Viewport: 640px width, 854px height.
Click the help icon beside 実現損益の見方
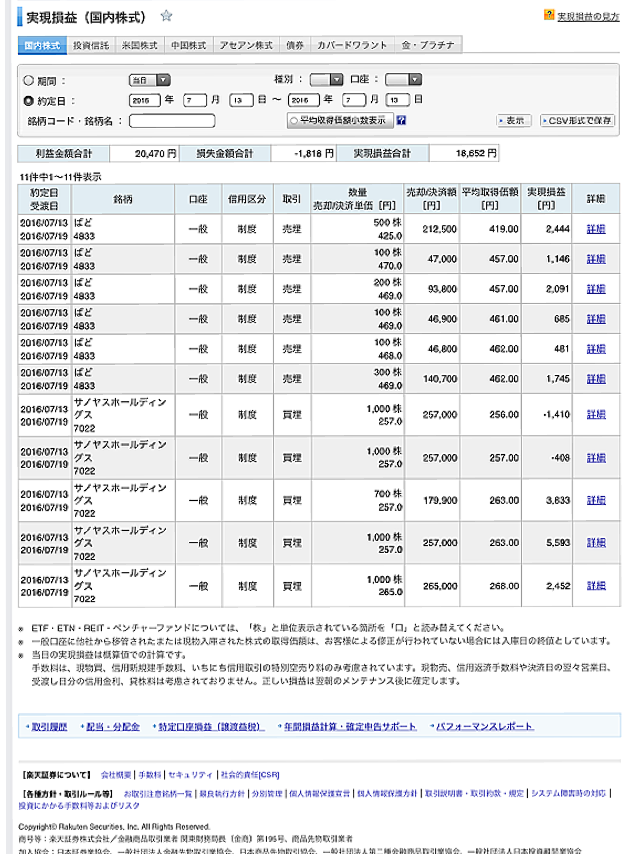[549, 16]
